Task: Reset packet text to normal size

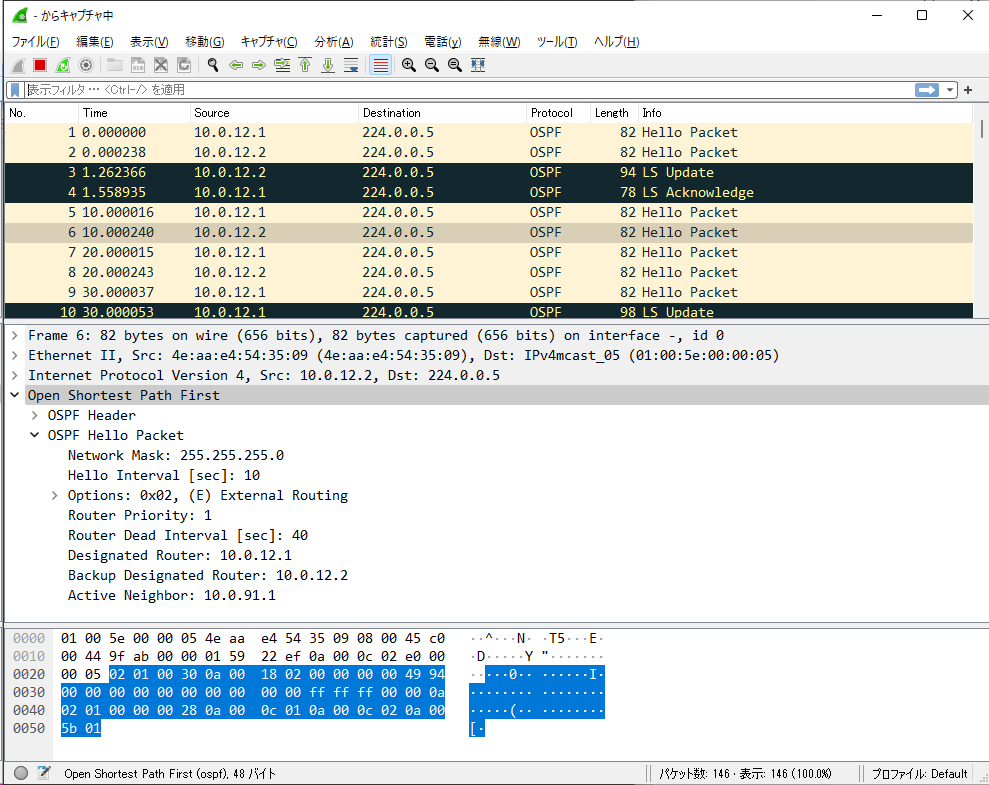Action: point(455,65)
